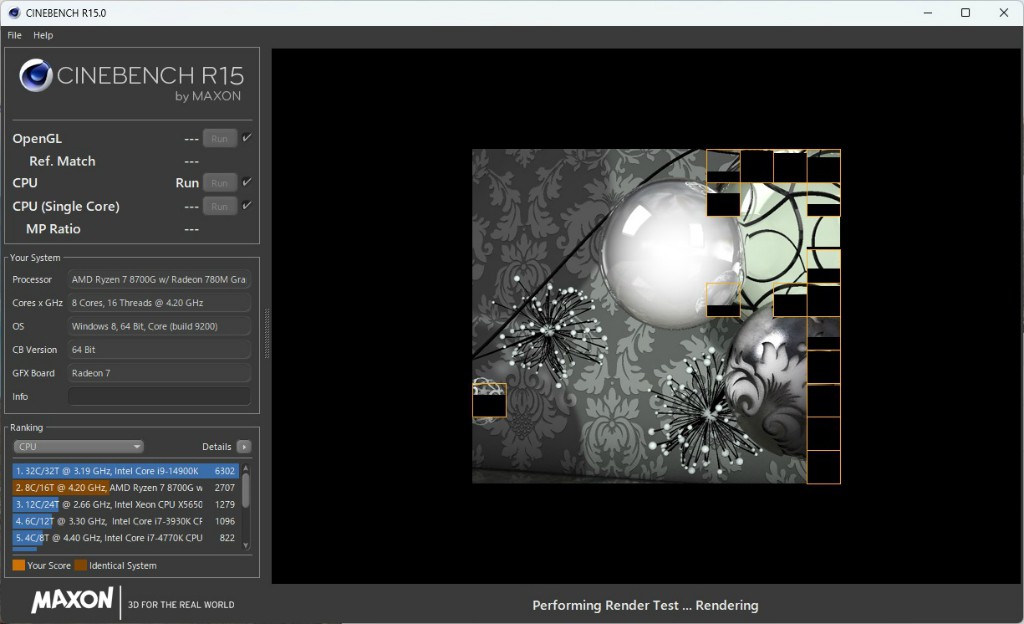This screenshot has width=1024, height=624.
Task: Uncheck the CPU (Single Core) checkbox
Action: tap(247, 205)
